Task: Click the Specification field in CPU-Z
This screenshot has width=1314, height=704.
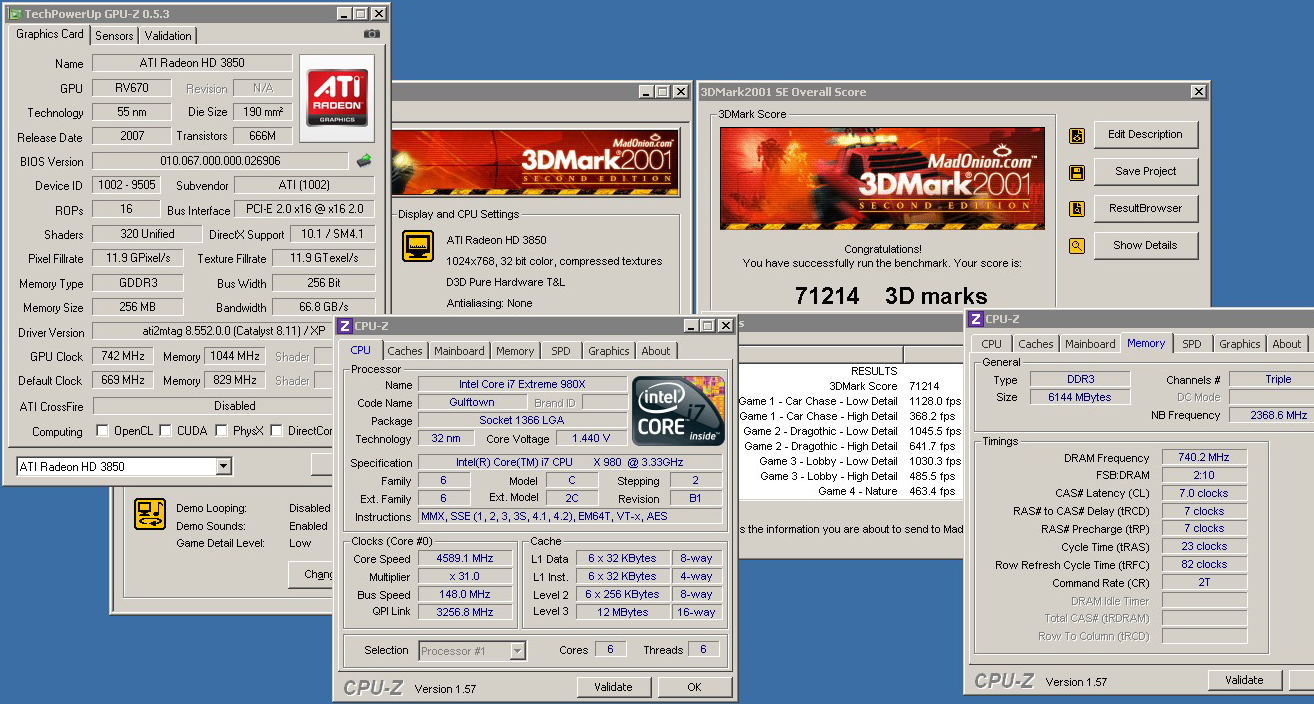Action: [x=570, y=462]
